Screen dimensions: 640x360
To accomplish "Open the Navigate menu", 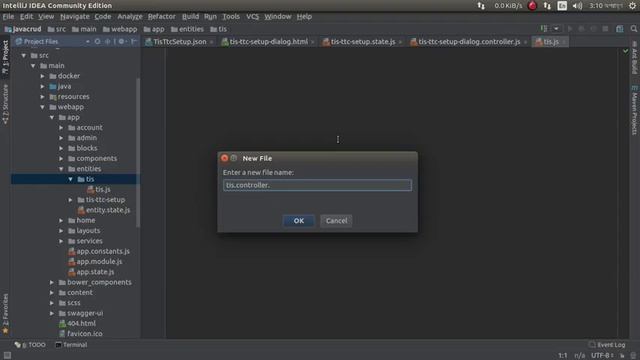I will pyautogui.click(x=75, y=16).
